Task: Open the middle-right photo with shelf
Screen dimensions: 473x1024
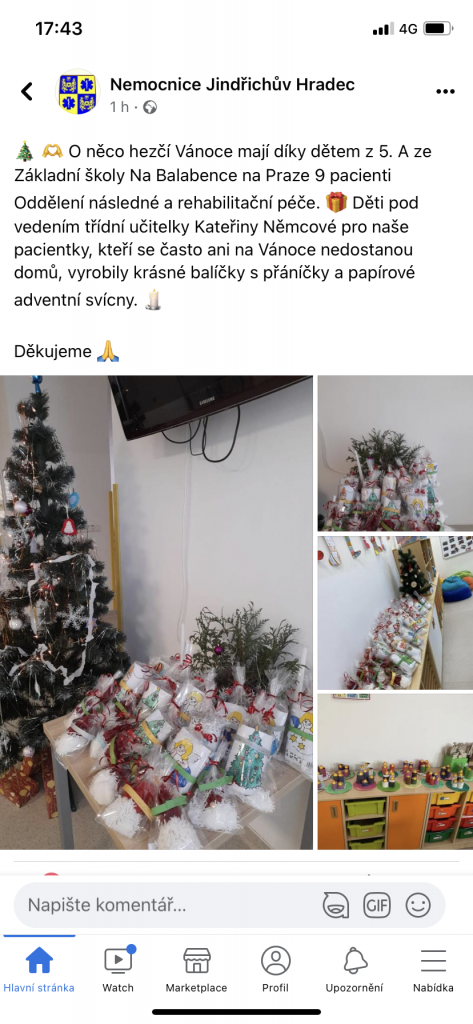Action: (395, 613)
